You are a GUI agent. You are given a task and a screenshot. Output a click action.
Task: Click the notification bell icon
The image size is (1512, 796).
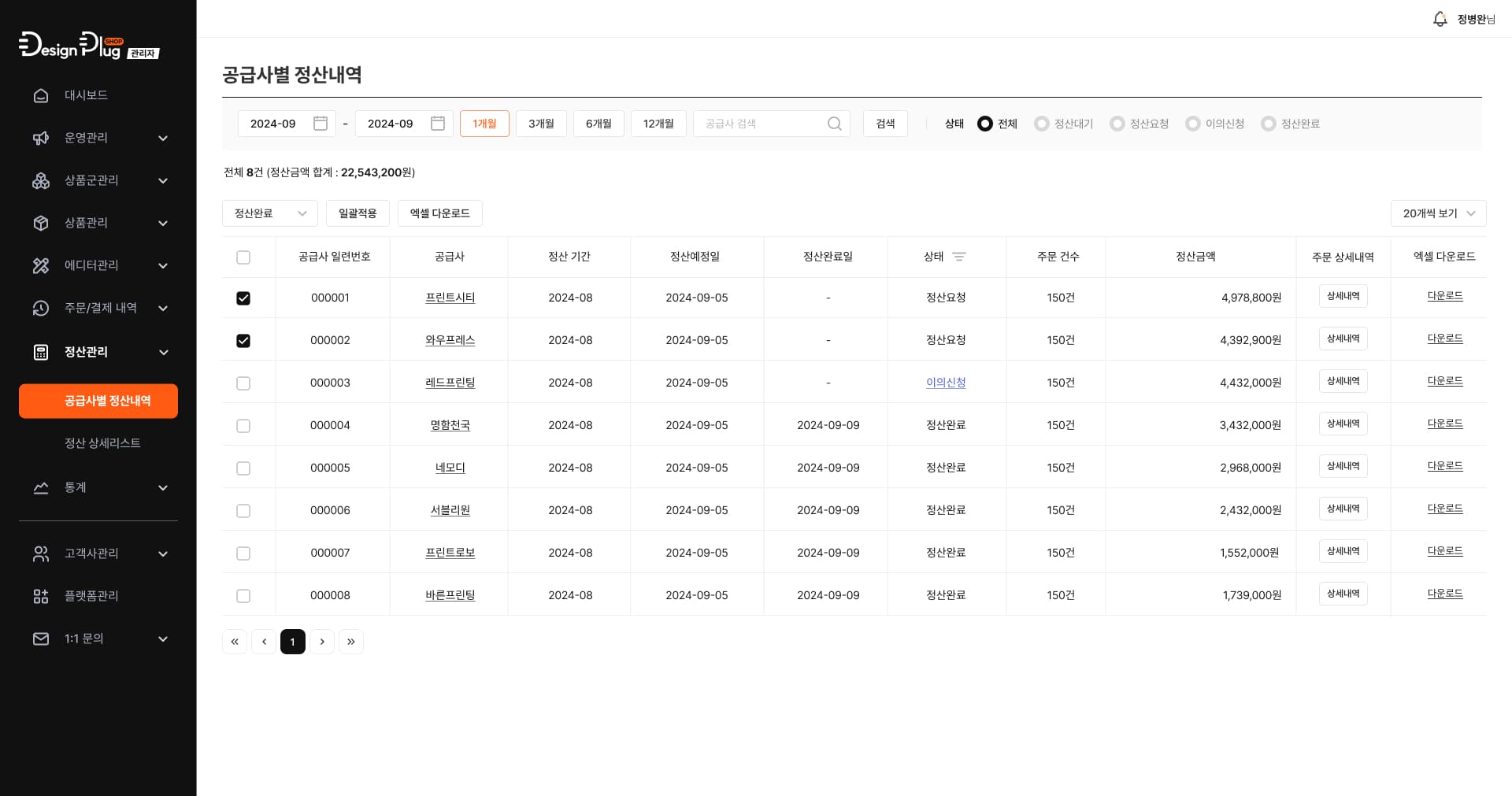coord(1440,19)
